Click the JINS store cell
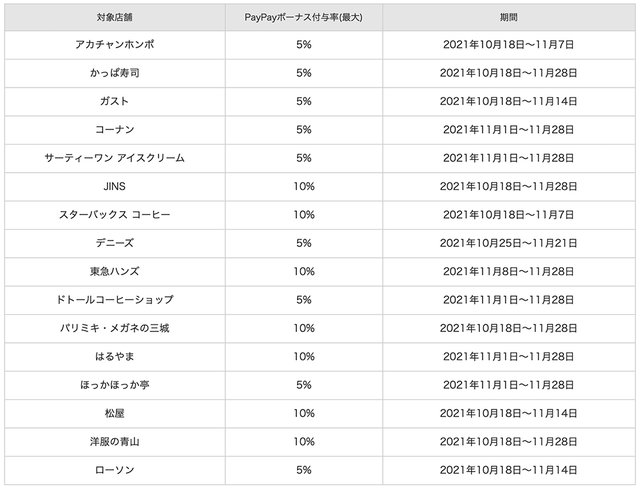640x490 pixels. [115, 186]
